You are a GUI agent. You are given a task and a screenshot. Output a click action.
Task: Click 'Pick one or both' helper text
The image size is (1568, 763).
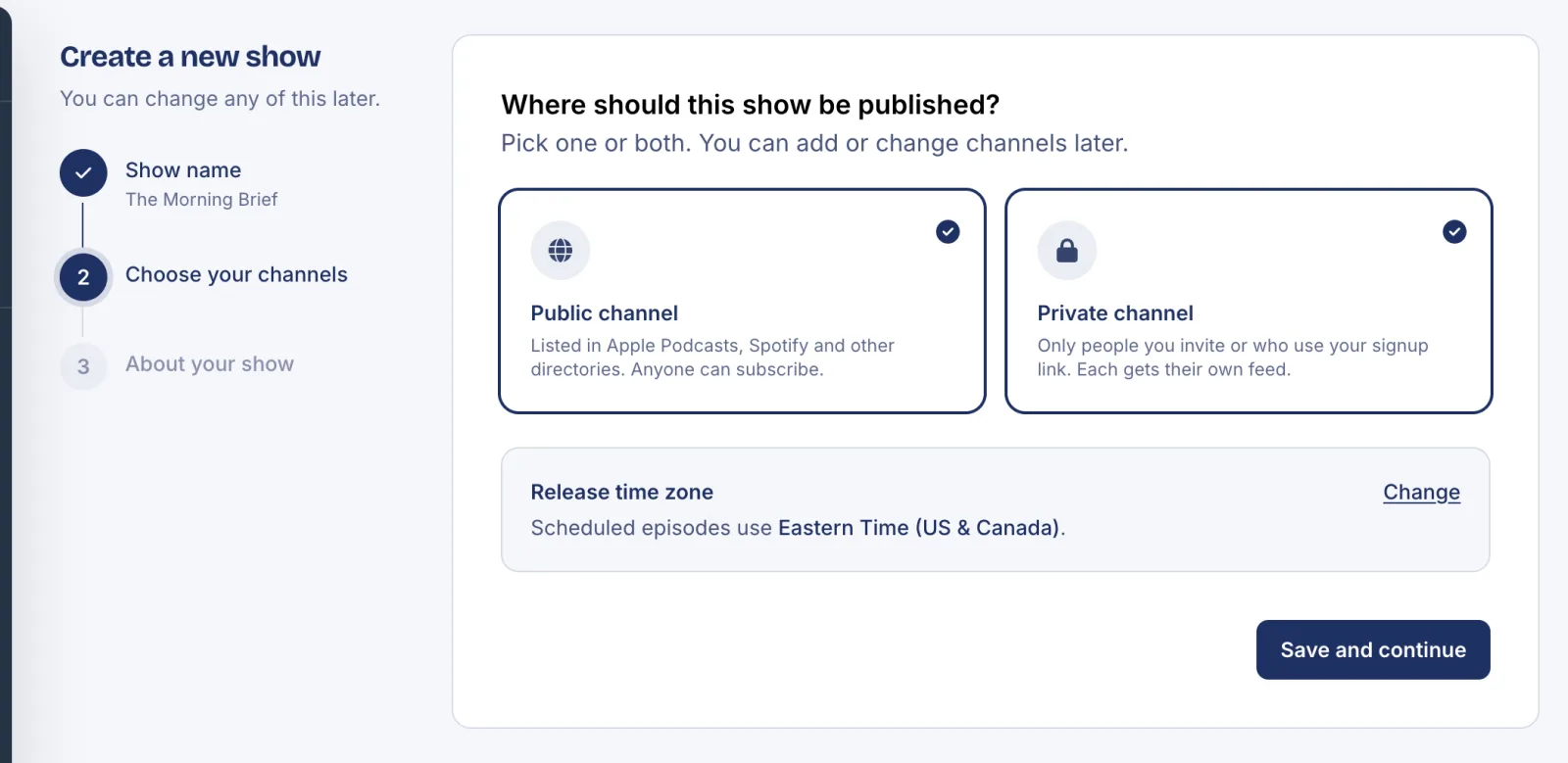814,144
